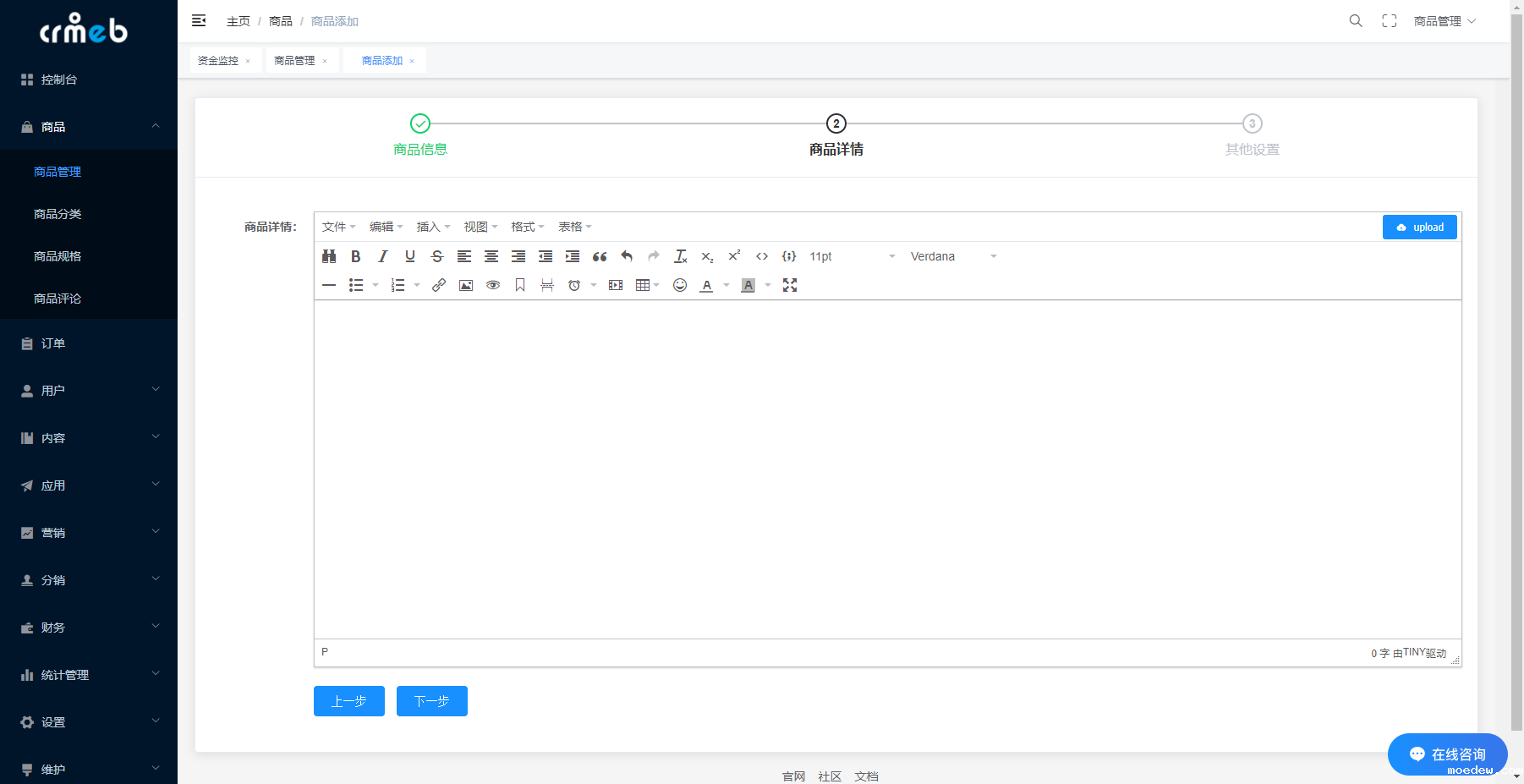Toggle italic text formatting

pos(383,256)
